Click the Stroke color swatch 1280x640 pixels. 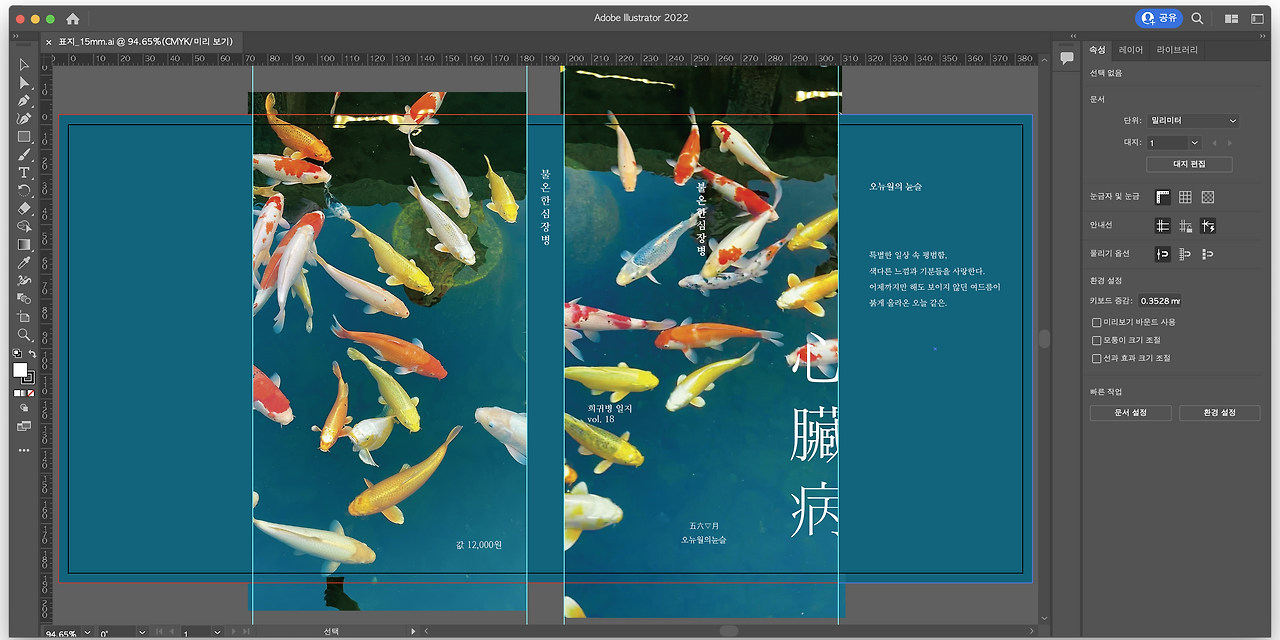29,378
